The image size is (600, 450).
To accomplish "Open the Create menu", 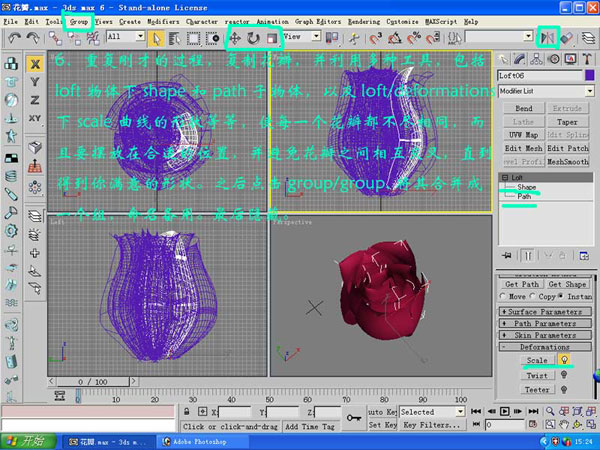I will 130,22.
